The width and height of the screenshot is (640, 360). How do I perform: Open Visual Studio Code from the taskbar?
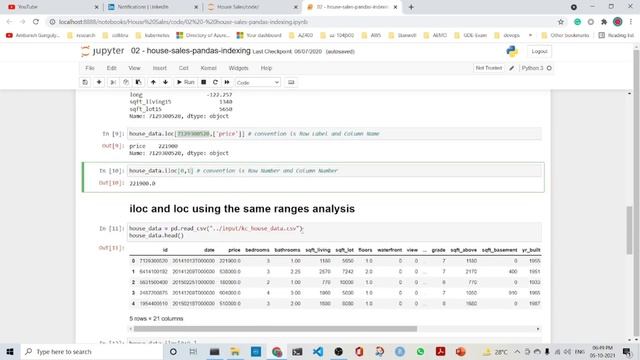318,351
